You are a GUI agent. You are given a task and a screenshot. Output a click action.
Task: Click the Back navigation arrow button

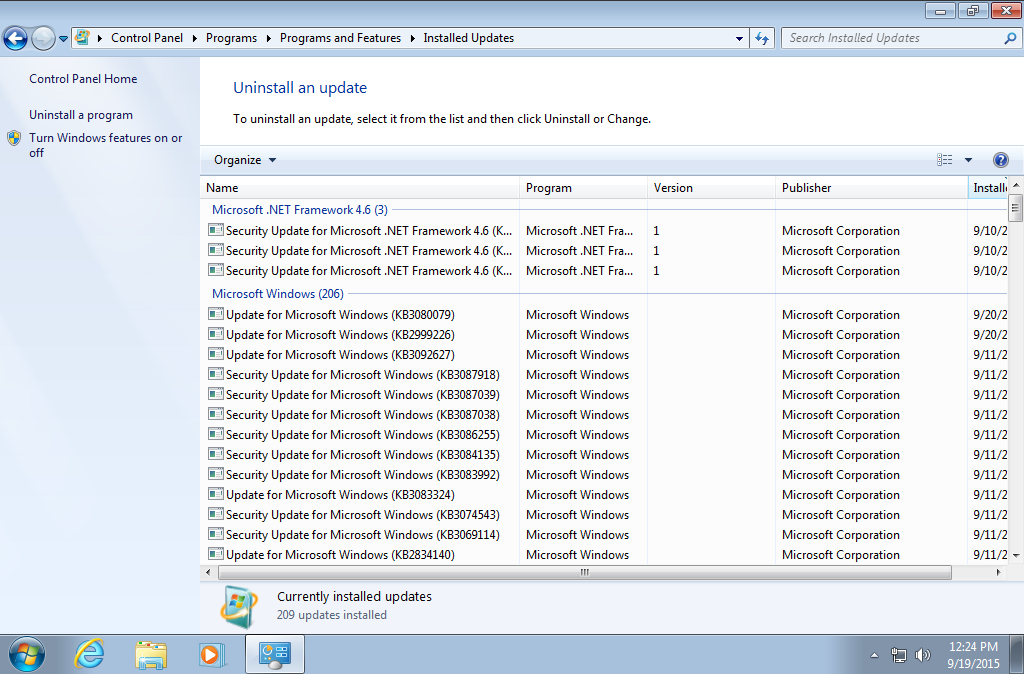[16, 39]
